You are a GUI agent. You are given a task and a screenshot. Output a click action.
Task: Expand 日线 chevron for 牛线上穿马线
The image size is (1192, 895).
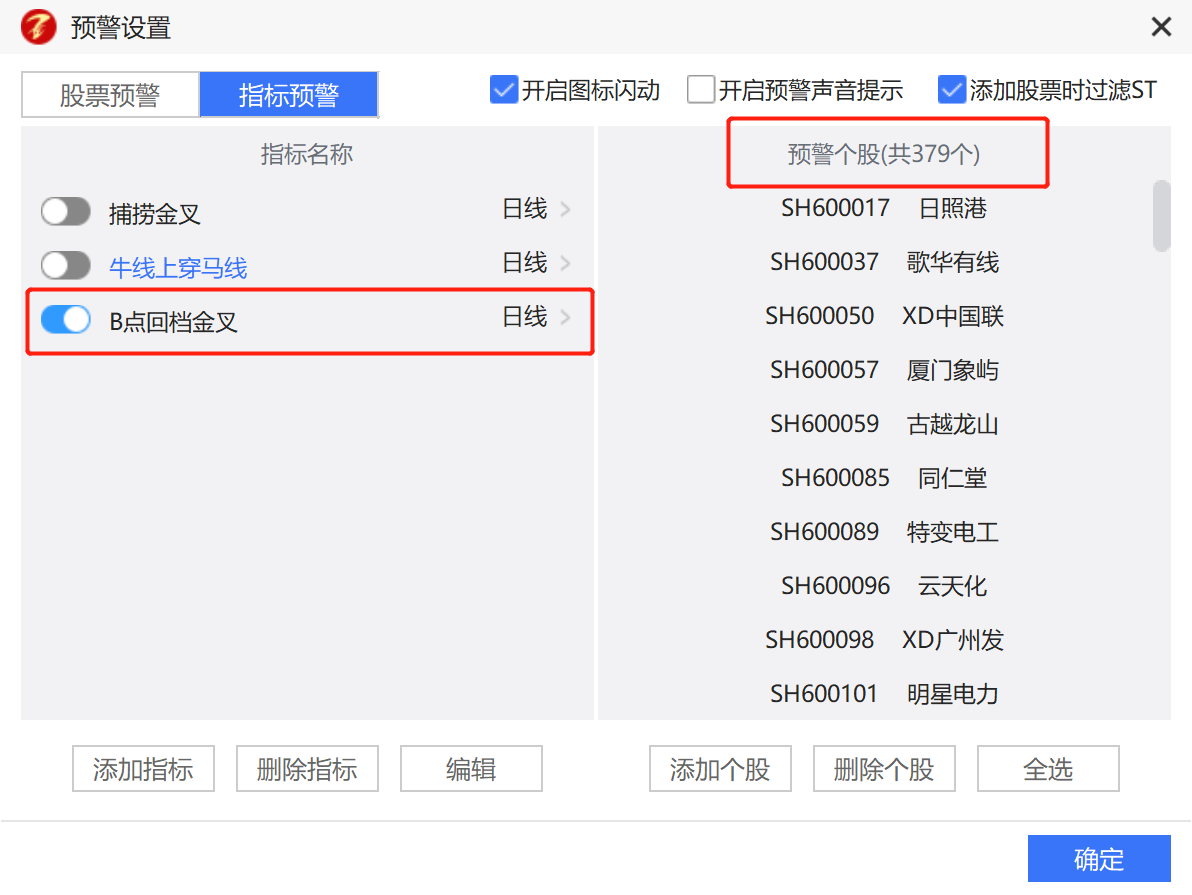(565, 263)
